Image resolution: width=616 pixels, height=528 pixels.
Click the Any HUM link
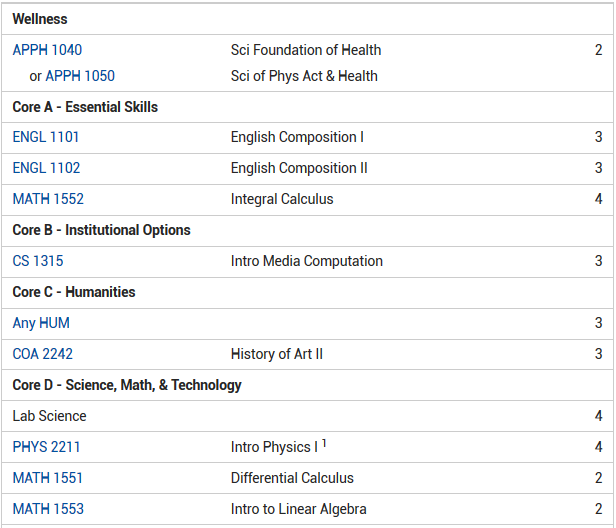(41, 323)
